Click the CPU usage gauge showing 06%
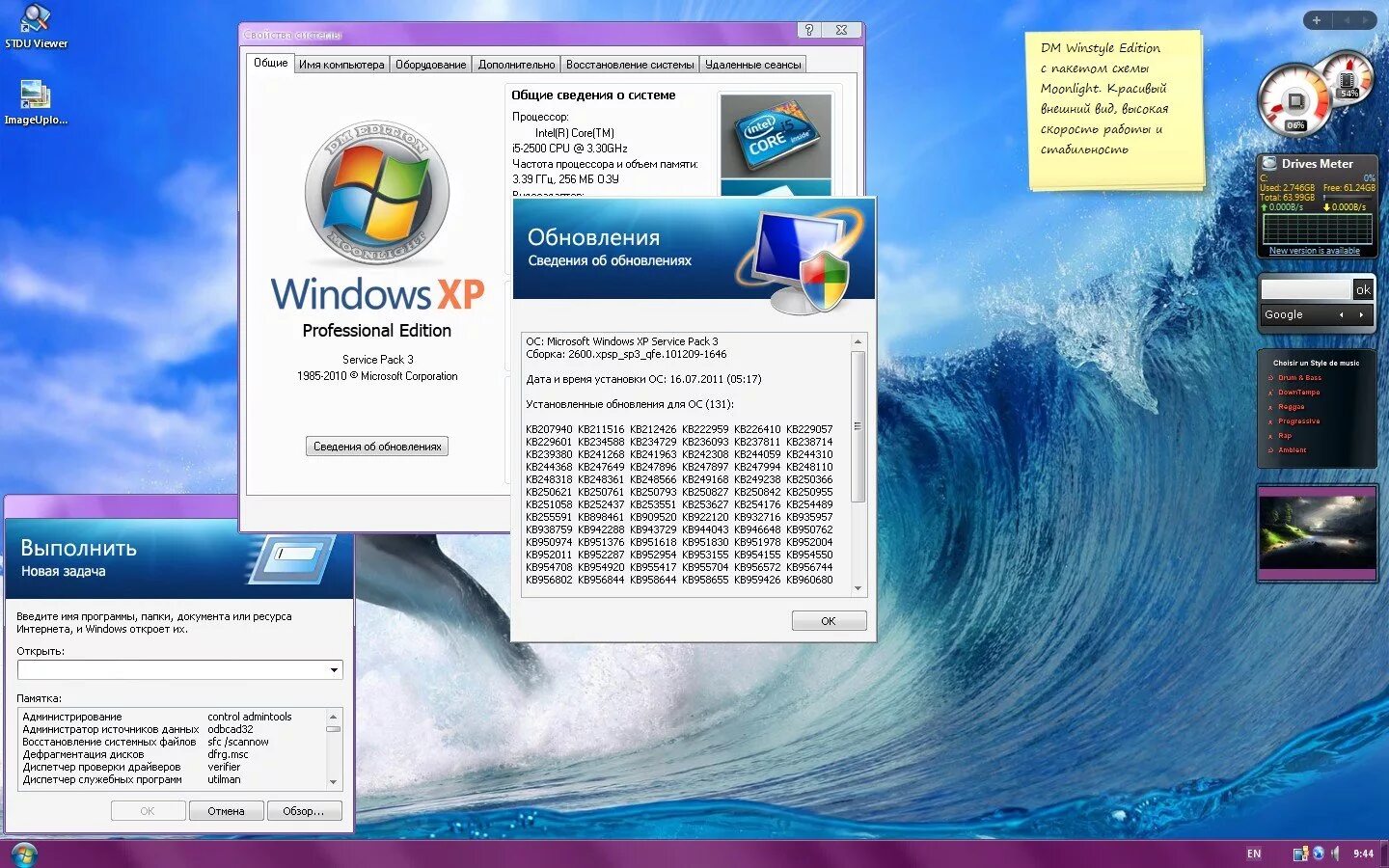 point(1294,101)
